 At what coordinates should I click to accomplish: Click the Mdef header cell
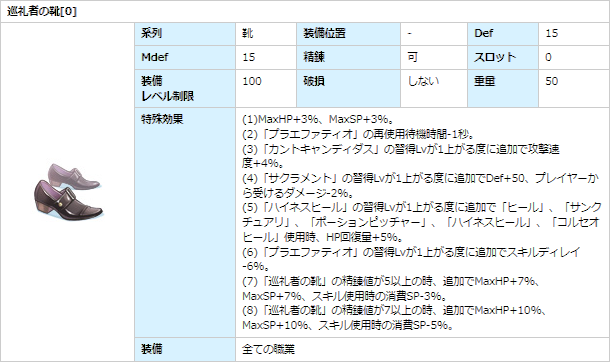pyautogui.click(x=185, y=57)
